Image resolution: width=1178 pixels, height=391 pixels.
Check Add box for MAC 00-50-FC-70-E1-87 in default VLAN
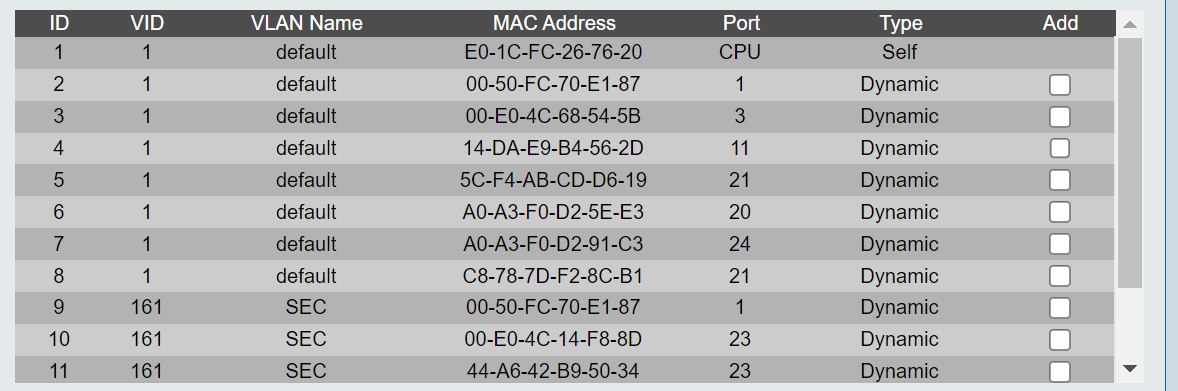click(1059, 85)
